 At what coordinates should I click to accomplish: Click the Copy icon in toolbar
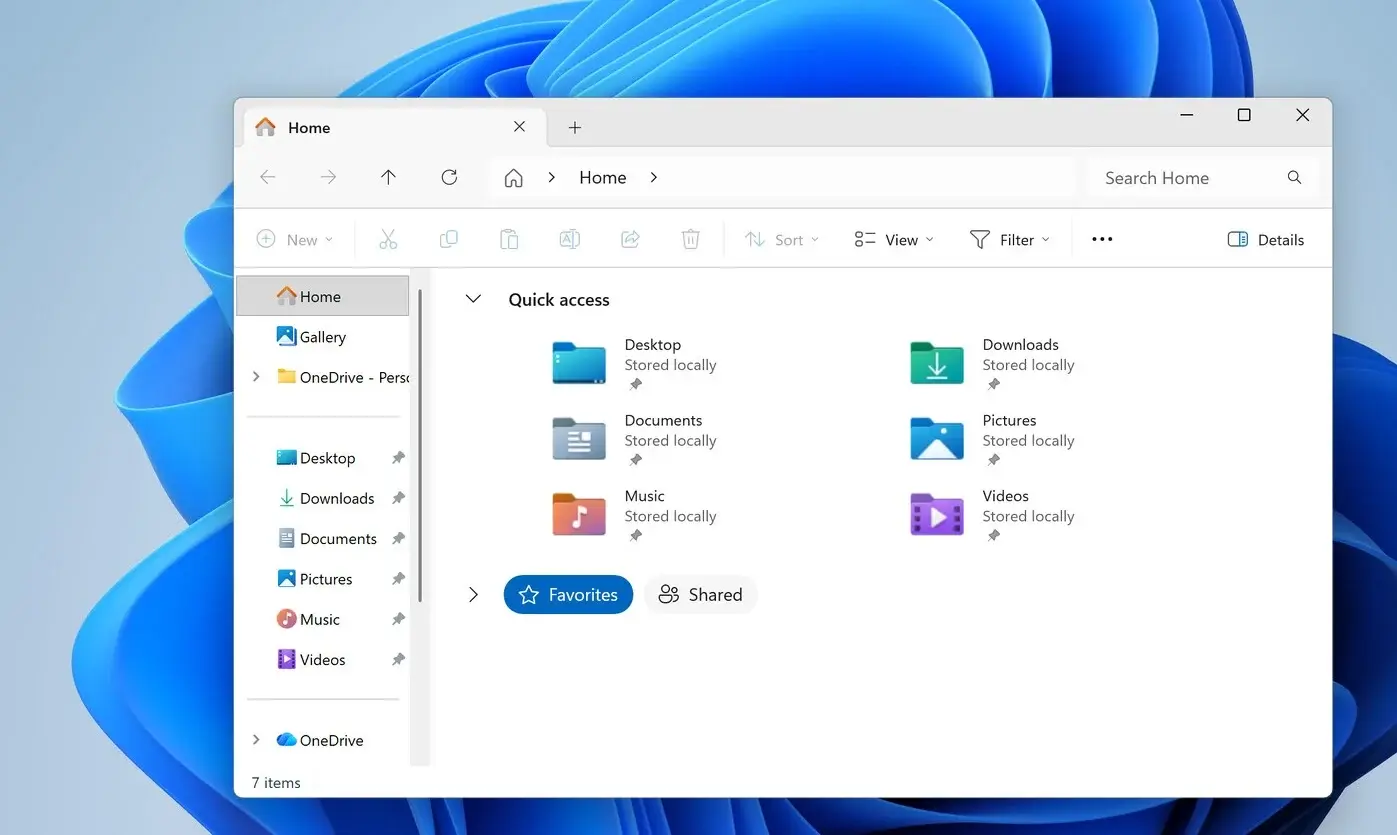click(x=449, y=239)
